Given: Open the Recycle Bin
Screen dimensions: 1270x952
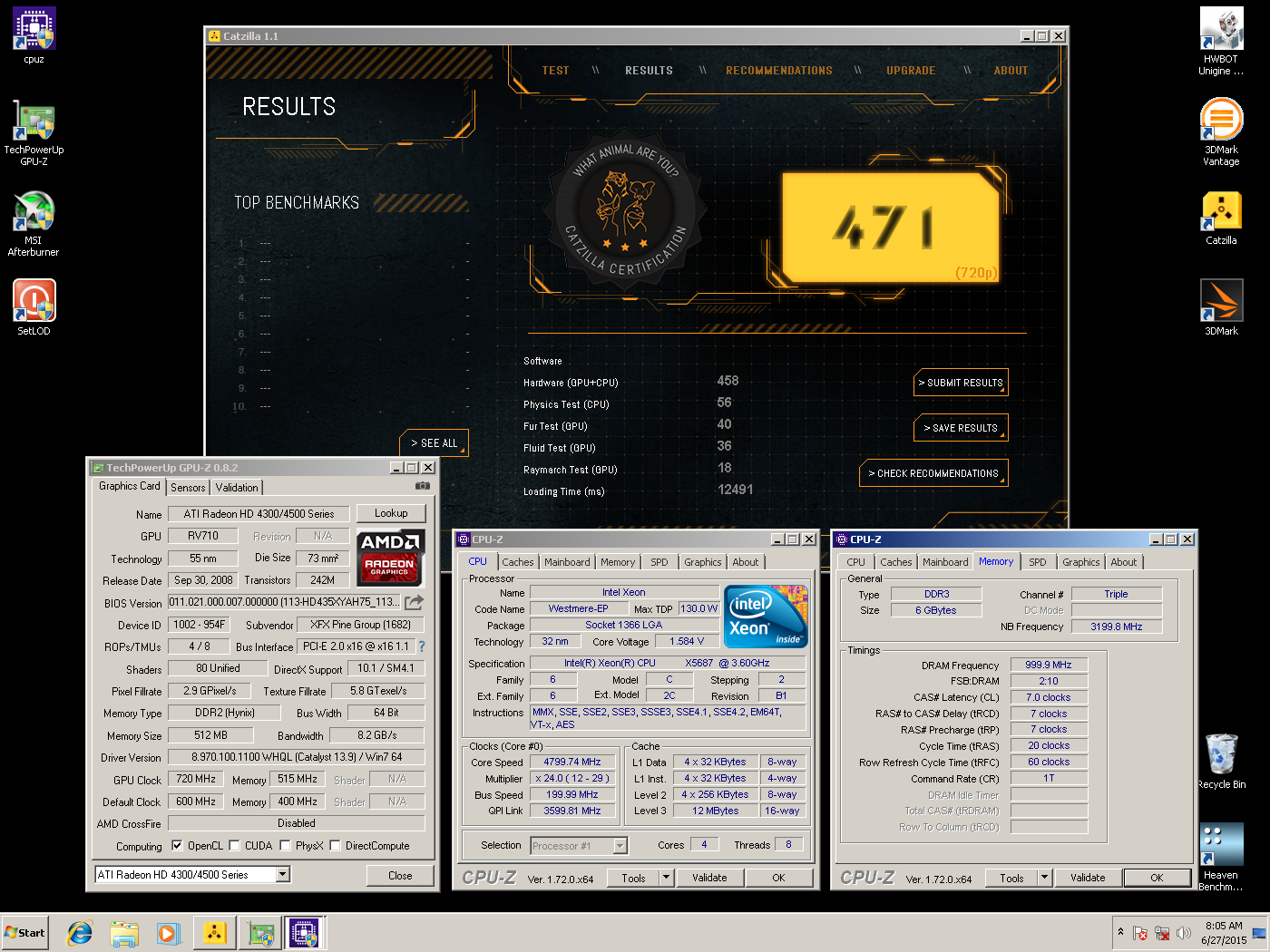Looking at the screenshot, I should pos(1221,761).
